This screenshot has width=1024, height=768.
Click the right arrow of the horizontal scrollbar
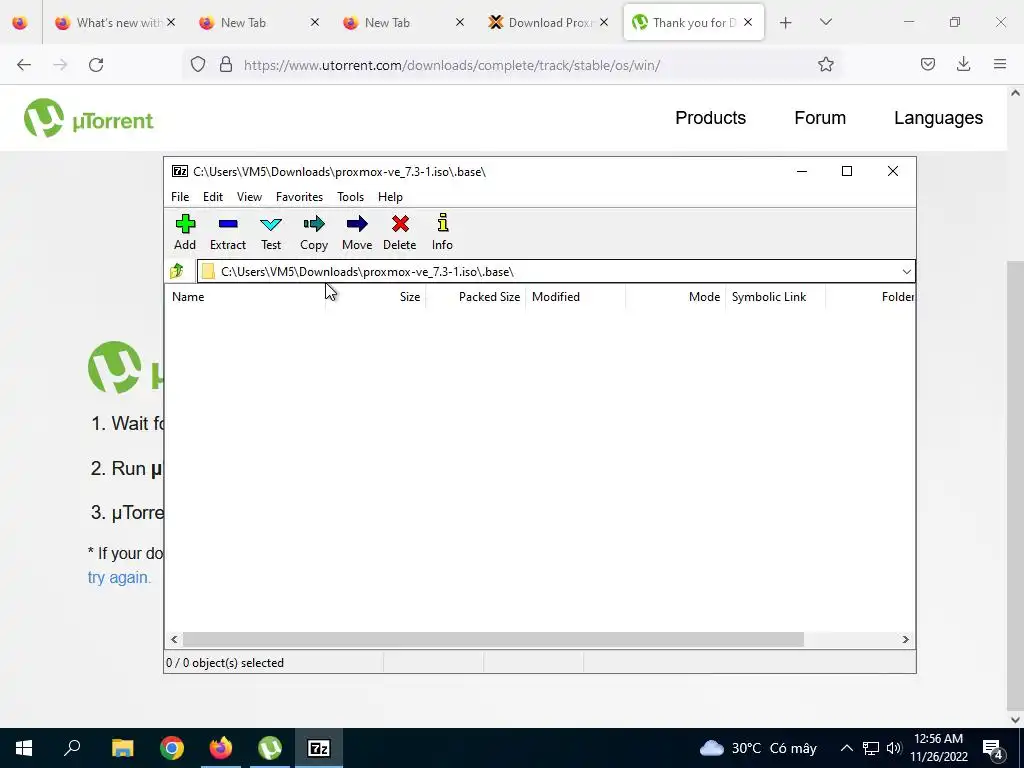pyautogui.click(x=905, y=639)
